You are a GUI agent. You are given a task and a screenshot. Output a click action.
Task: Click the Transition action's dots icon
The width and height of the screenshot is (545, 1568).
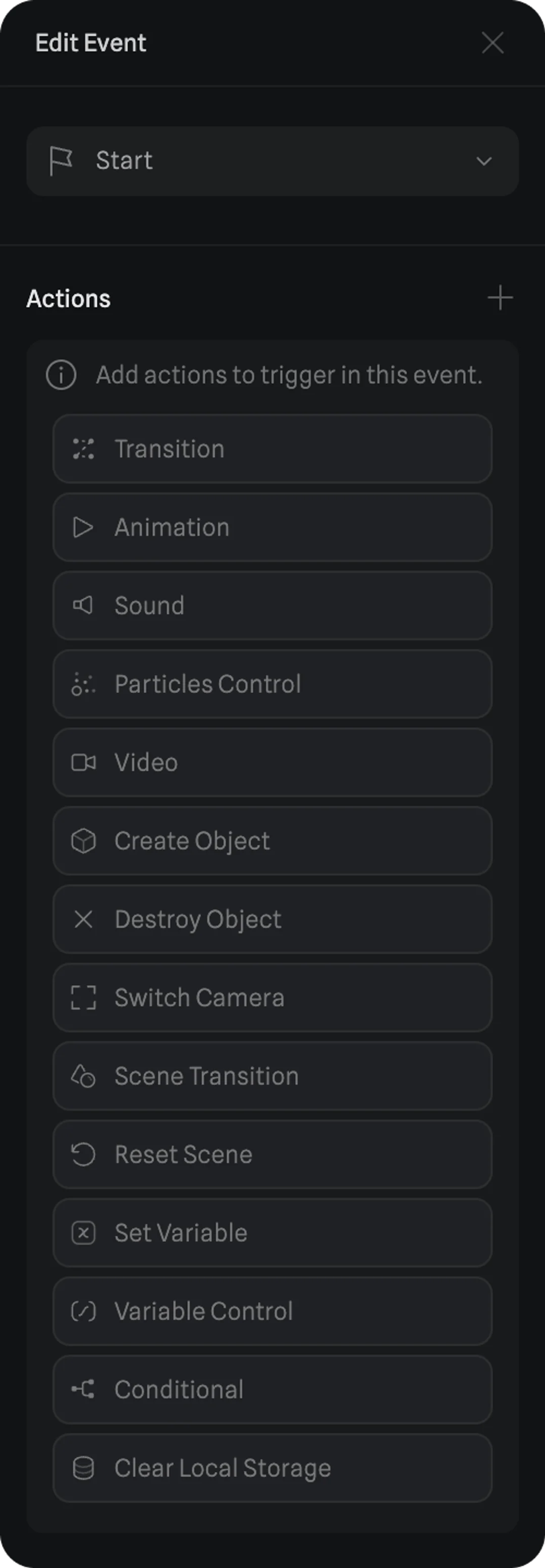click(83, 449)
